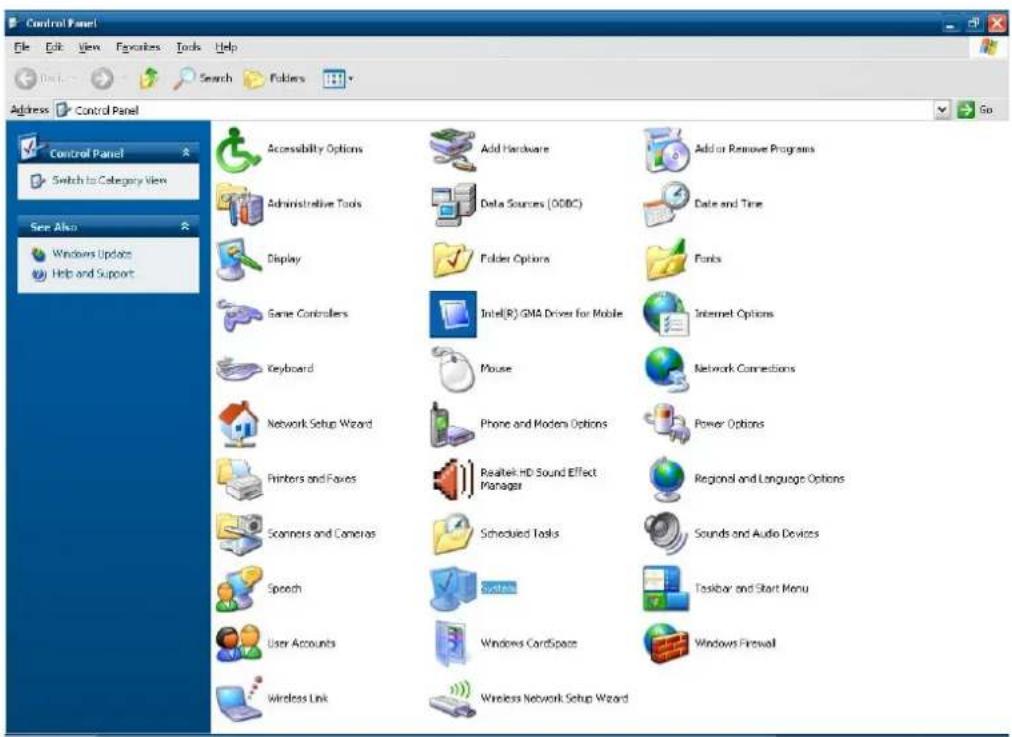
Task: Select the highlighted System icon
Action: tap(453, 589)
